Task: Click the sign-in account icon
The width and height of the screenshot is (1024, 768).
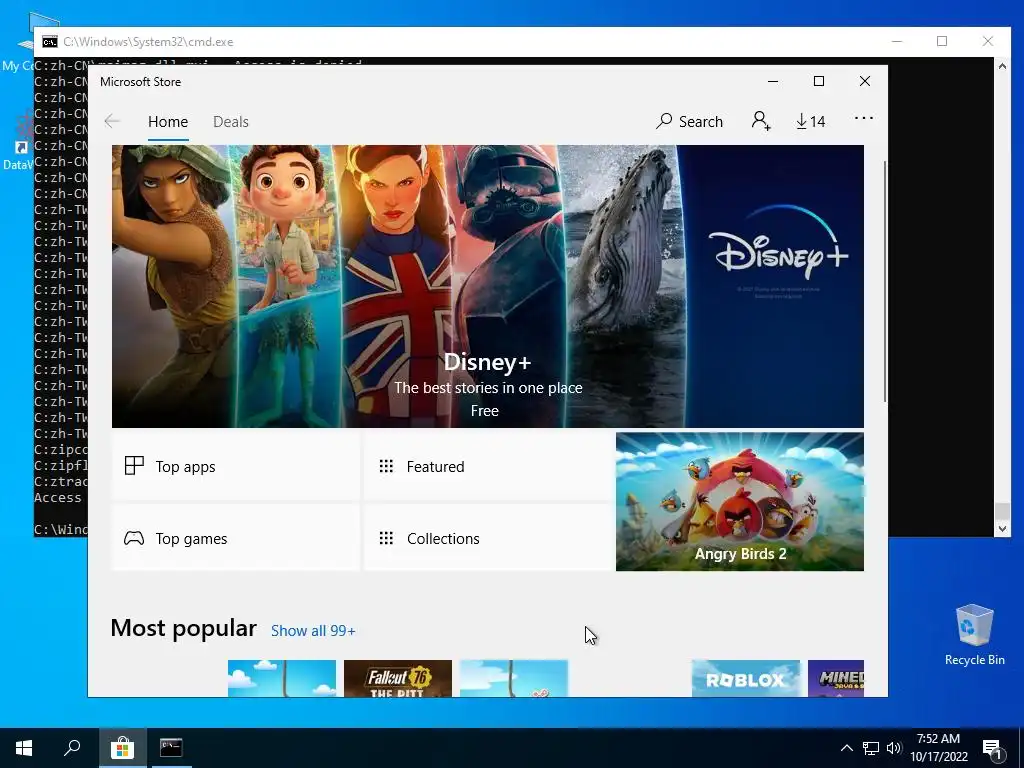Action: 761,121
